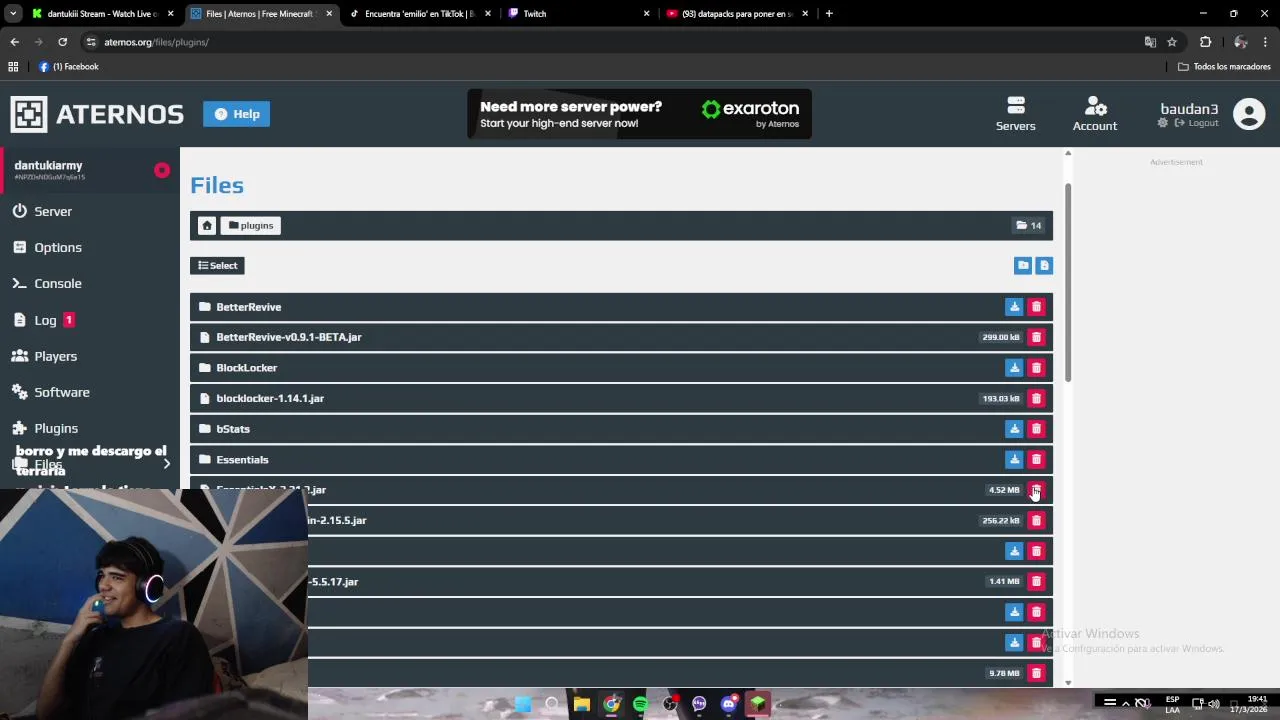The height and width of the screenshot is (720, 1280).
Task: Open a new browser tab
Action: point(829,14)
